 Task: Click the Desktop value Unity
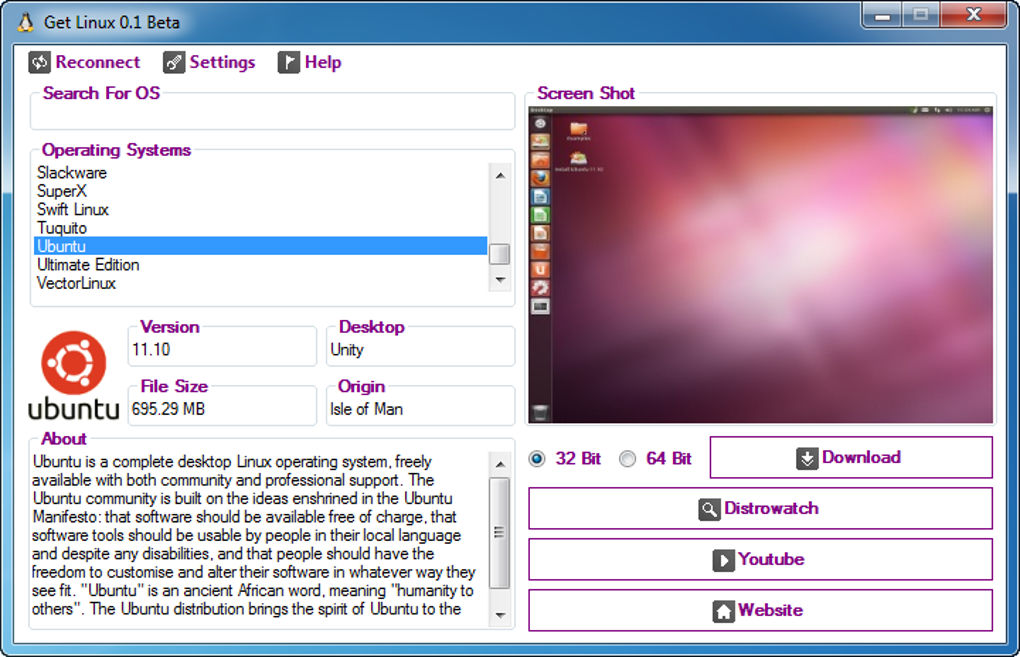(x=347, y=350)
